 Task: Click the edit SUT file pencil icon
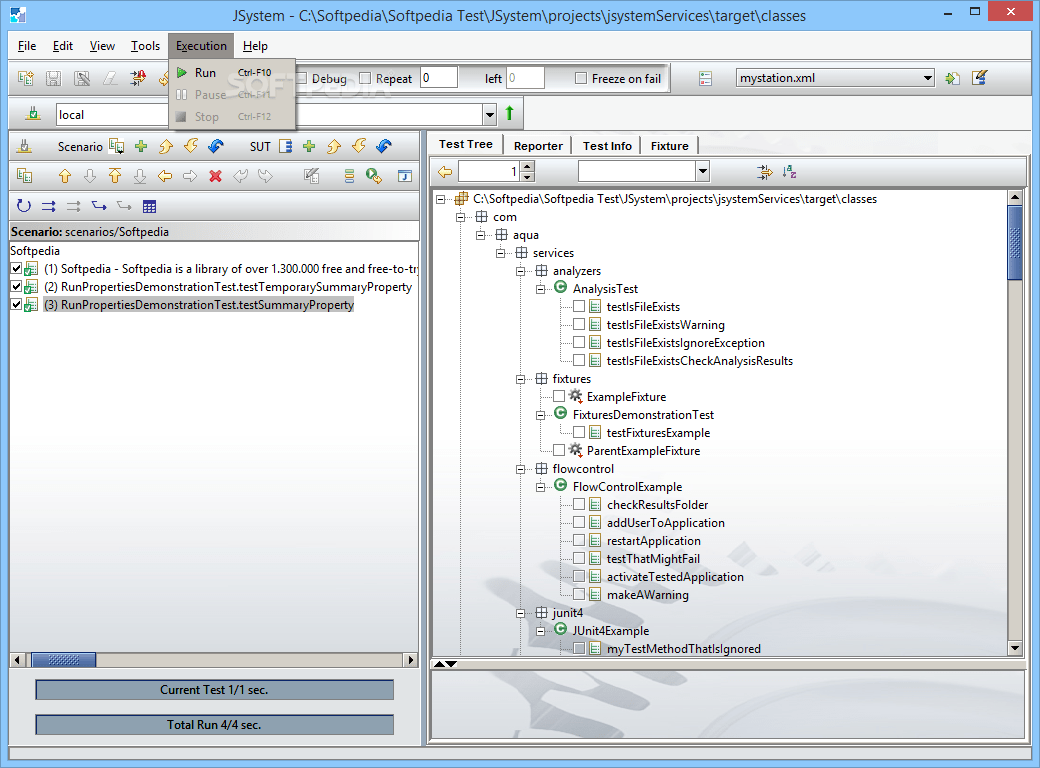979,77
